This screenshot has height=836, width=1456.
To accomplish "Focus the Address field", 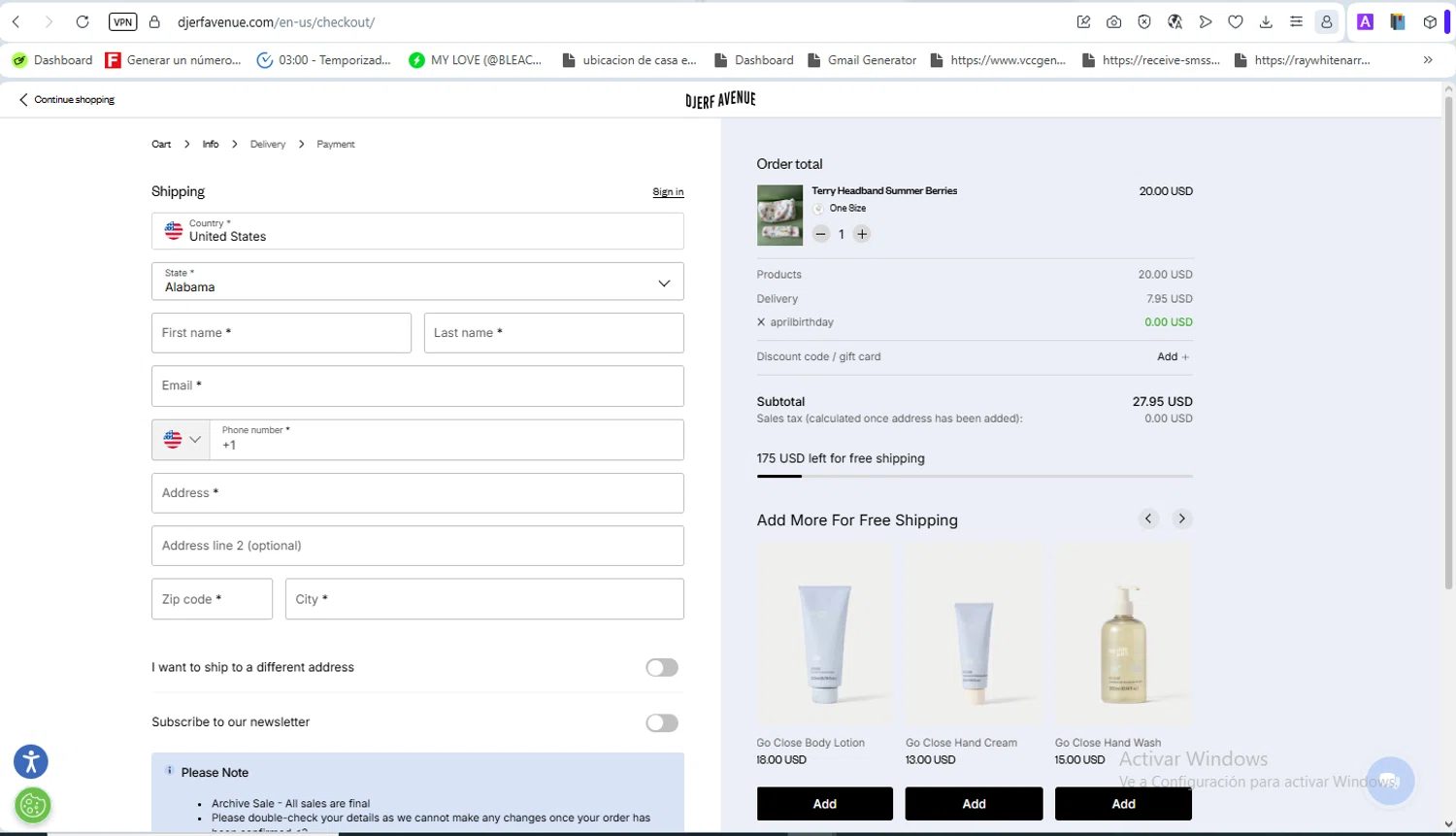I will click(417, 493).
